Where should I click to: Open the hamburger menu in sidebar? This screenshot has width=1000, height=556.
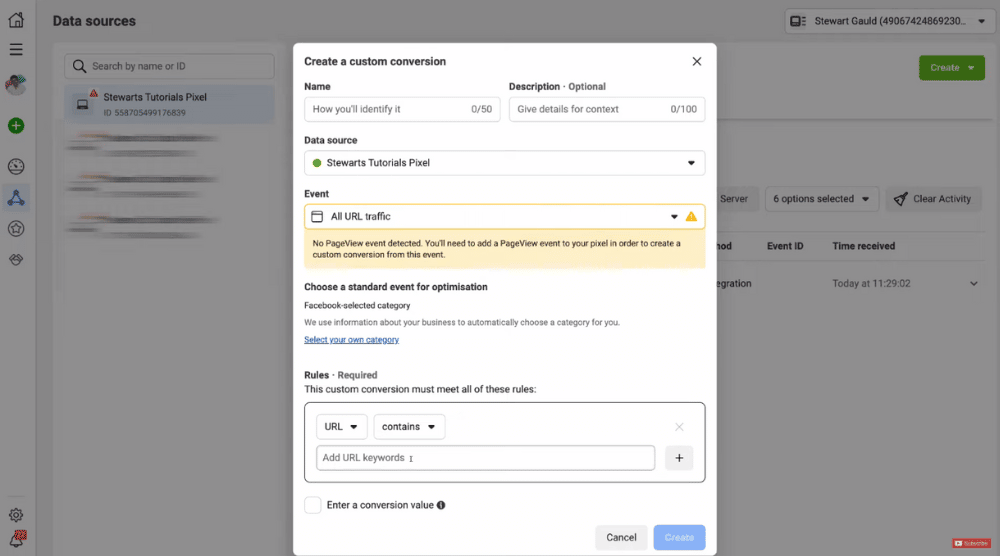16,50
